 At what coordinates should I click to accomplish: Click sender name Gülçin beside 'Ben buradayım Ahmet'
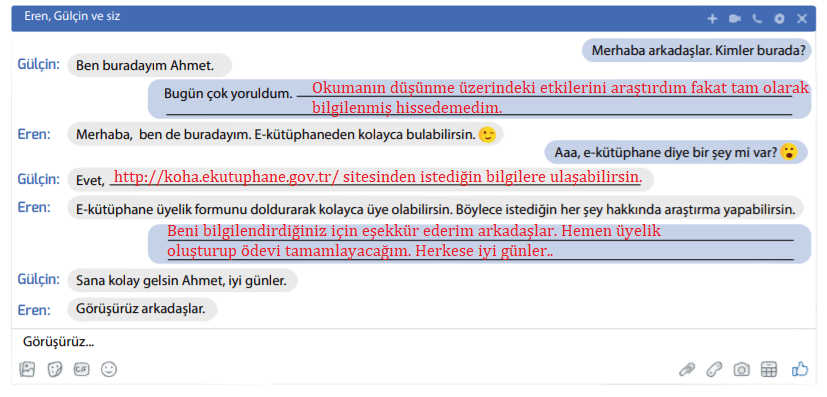pos(39,65)
